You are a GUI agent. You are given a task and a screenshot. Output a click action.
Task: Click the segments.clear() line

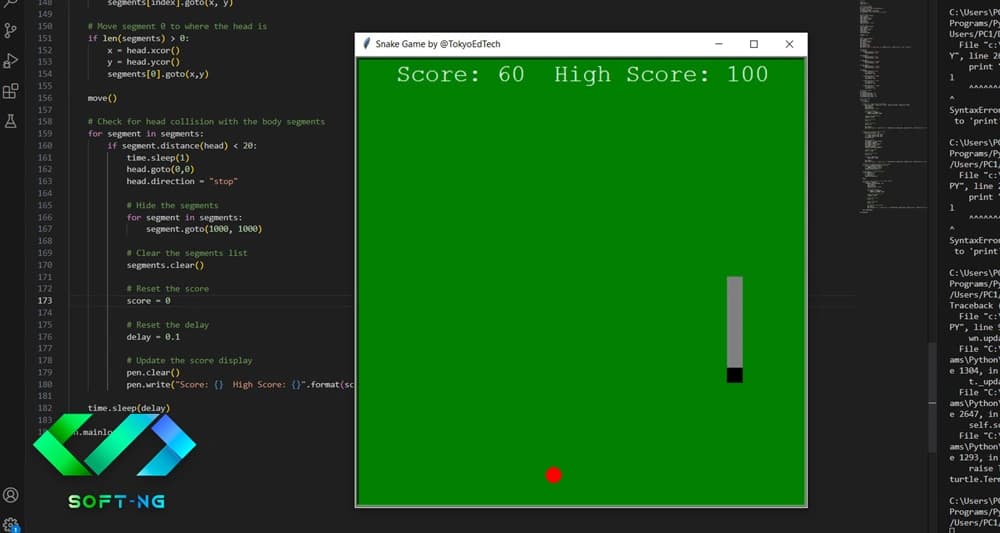tap(165, 265)
